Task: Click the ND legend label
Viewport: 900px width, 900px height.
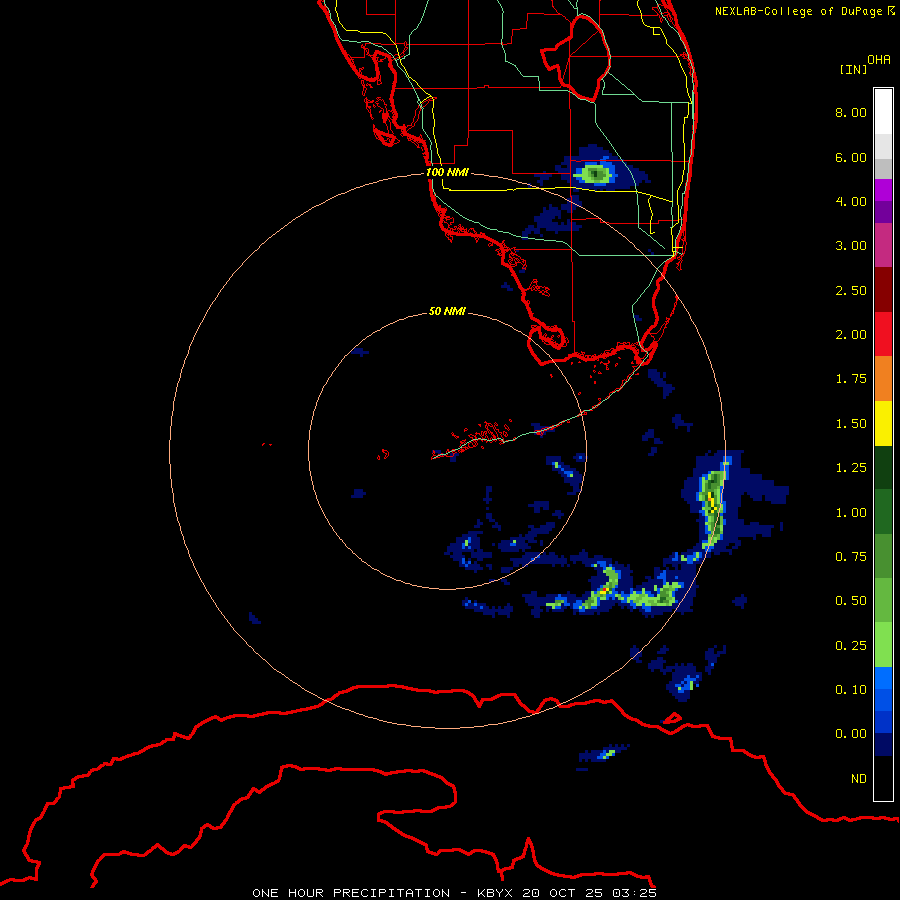Action: (859, 779)
